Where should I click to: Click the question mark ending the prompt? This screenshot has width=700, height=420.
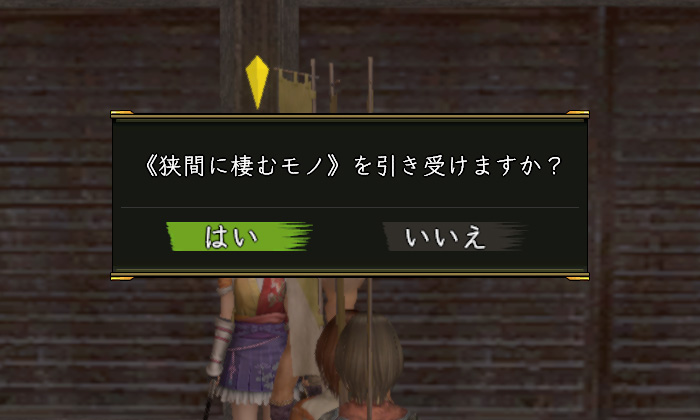pos(554,166)
